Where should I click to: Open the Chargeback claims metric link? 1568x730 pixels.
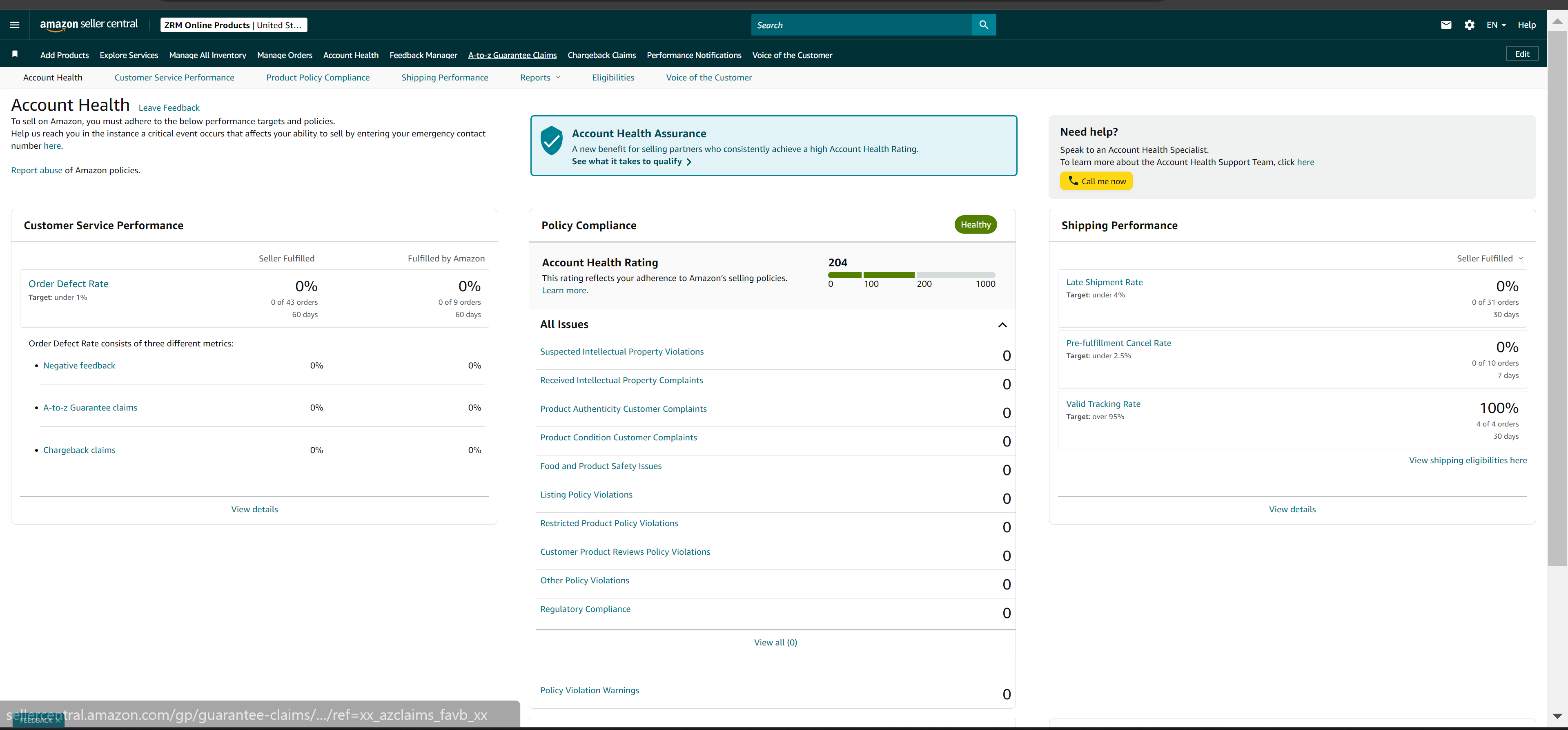79,450
